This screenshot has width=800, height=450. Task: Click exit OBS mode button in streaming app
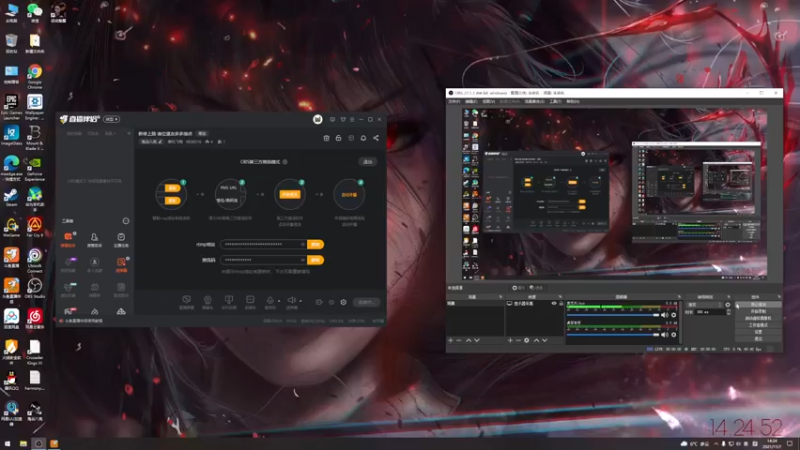(367, 162)
